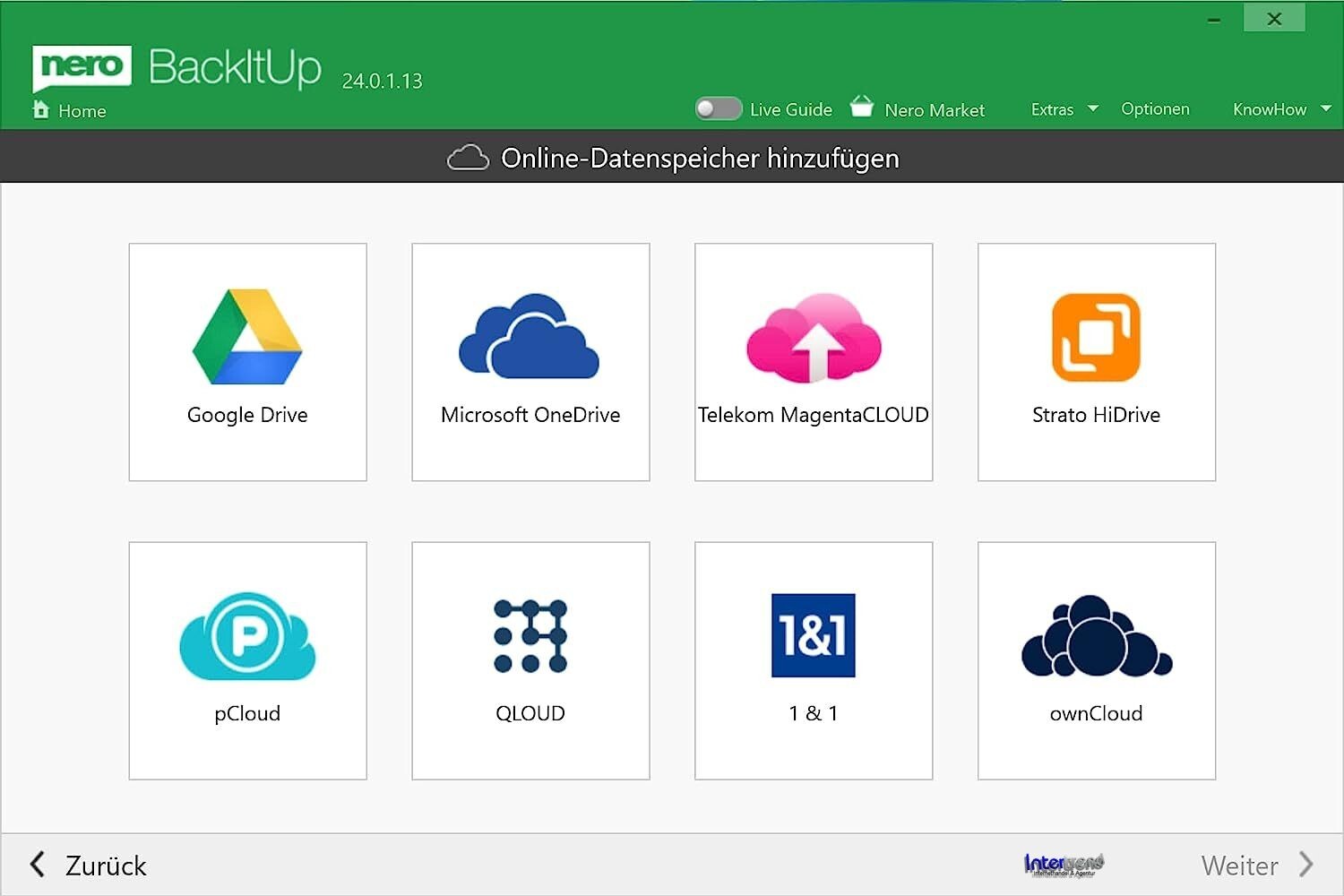1344x896 pixels.
Task: Select the ownCloud dark cloud icon
Action: click(1097, 636)
